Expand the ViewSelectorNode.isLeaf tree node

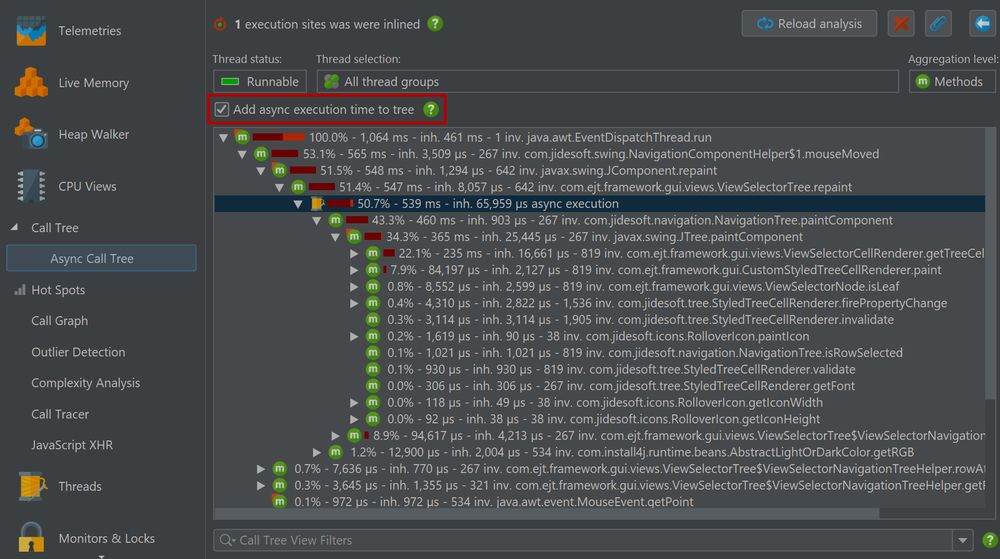pos(354,286)
